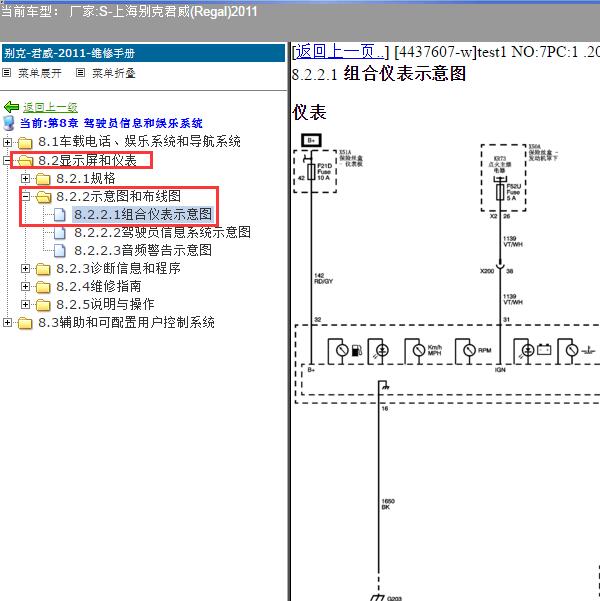The image size is (600, 601).
Task: Click the 当前车型 title text at top
Action: click(x=129, y=11)
